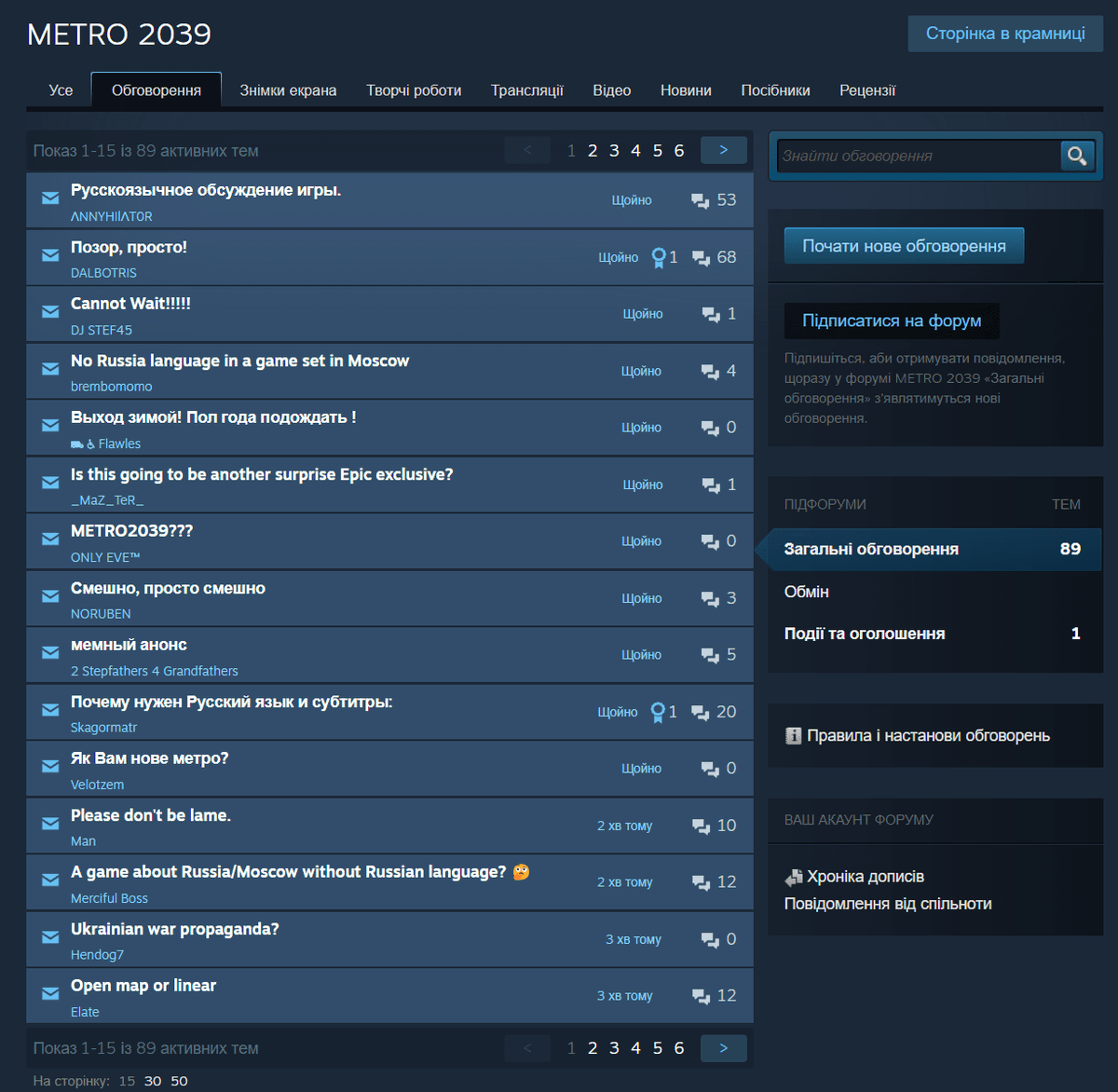Go to next page using top arrow button
The image size is (1118, 1092).
coord(724,150)
